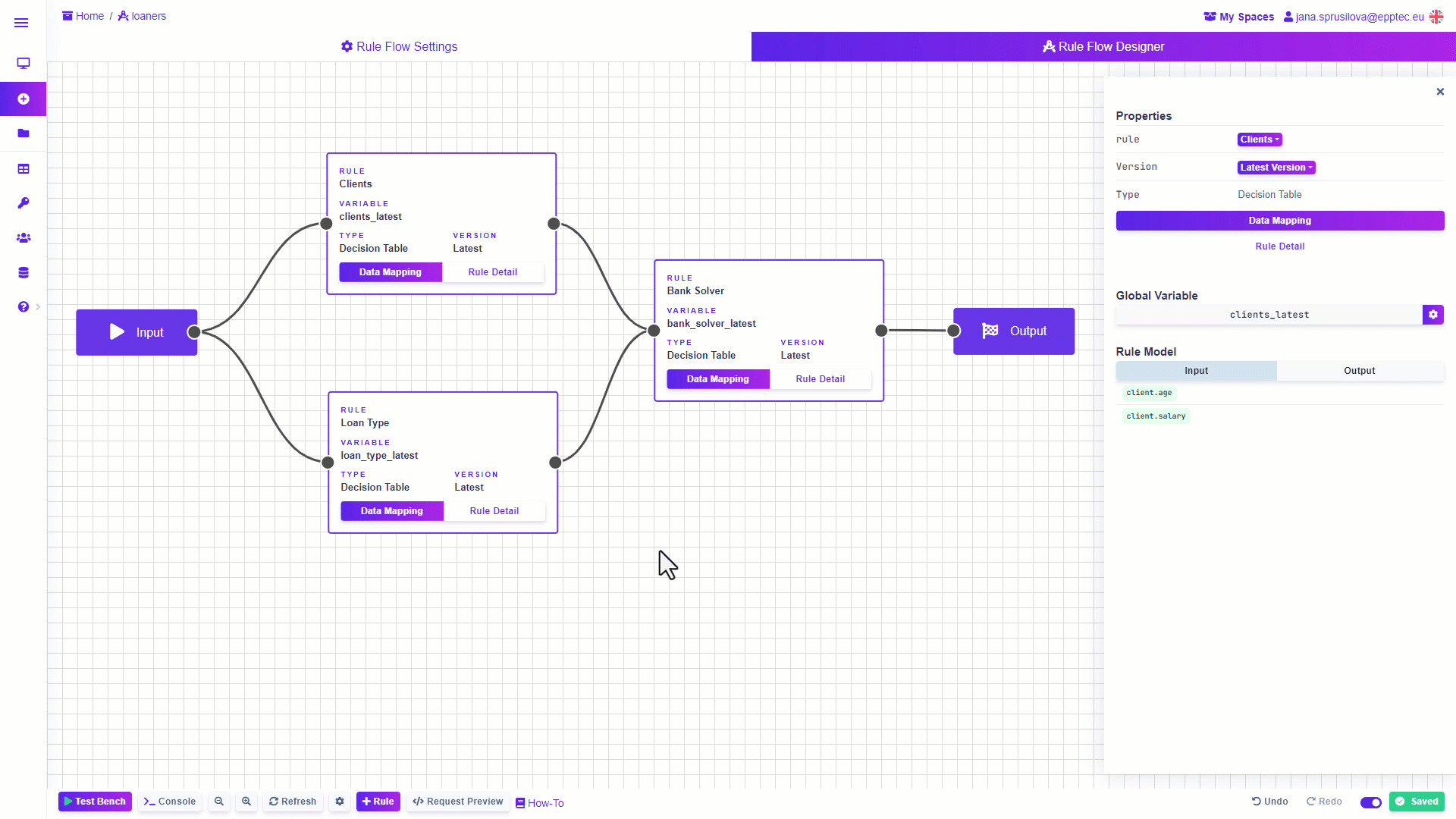Open the users group sidebar icon
Screen dimensions: 1456x819
pos(24,238)
